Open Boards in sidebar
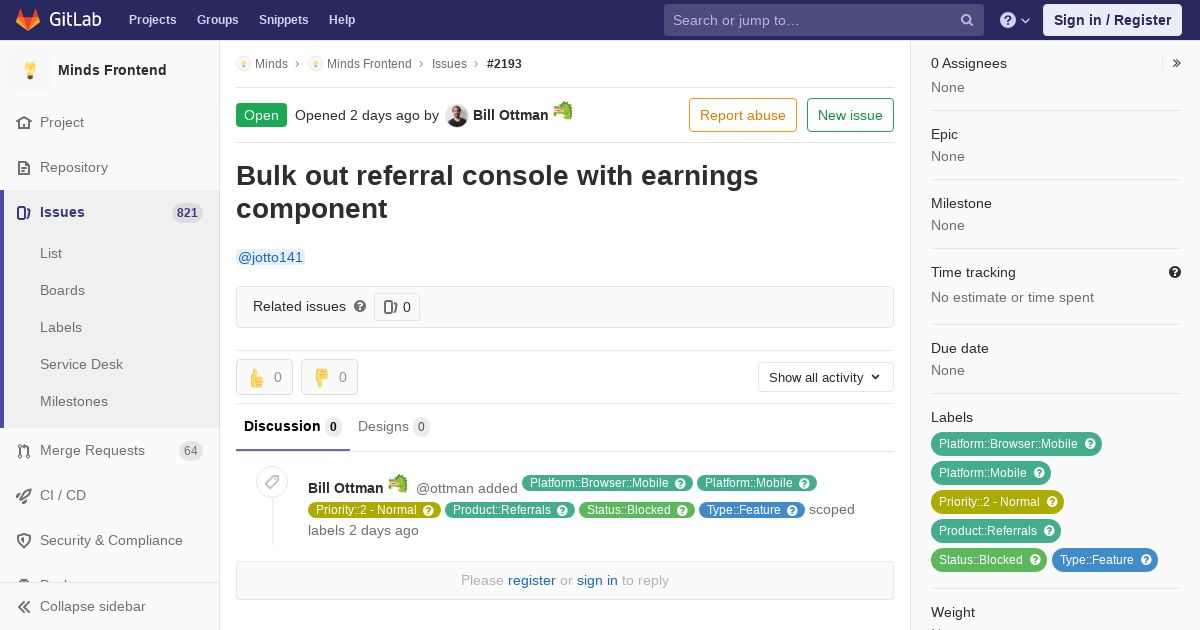This screenshot has height=630, width=1200. (x=62, y=290)
